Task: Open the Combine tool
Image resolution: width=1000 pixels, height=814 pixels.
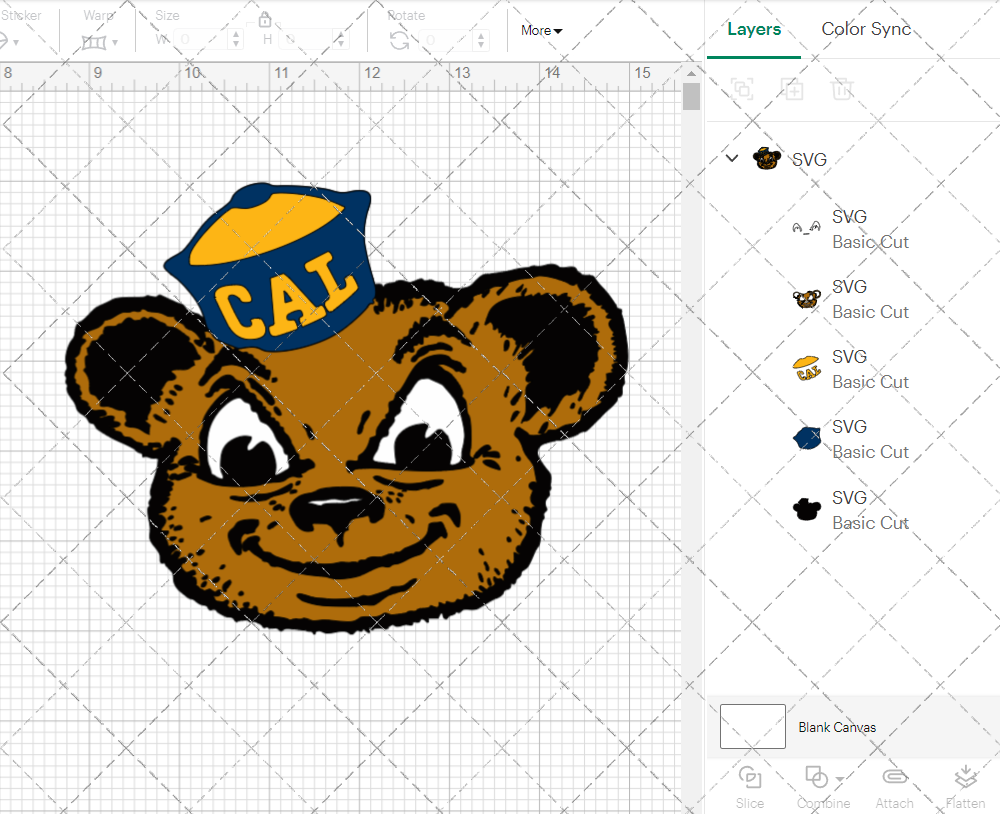Action: [x=822, y=786]
